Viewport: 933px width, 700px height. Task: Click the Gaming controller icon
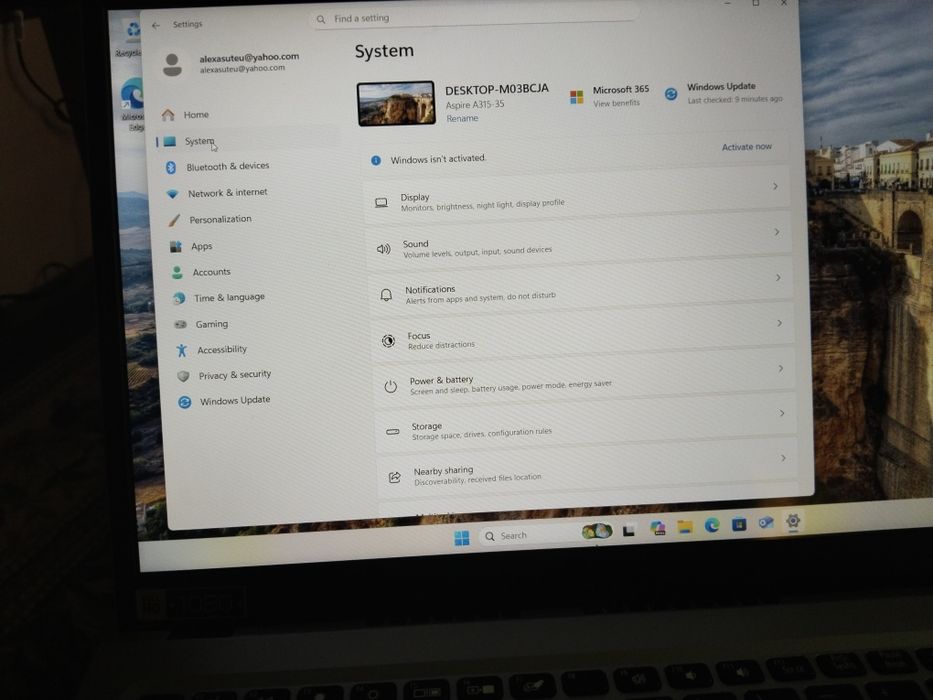(x=180, y=324)
